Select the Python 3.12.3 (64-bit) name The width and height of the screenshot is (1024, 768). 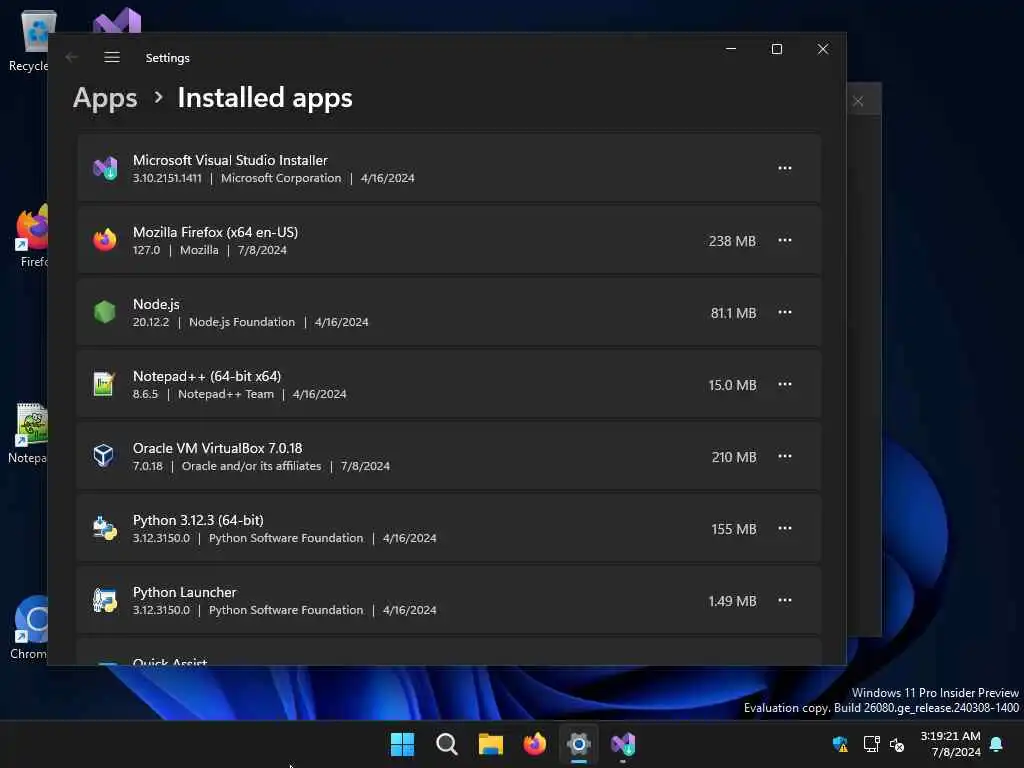[x=199, y=520]
